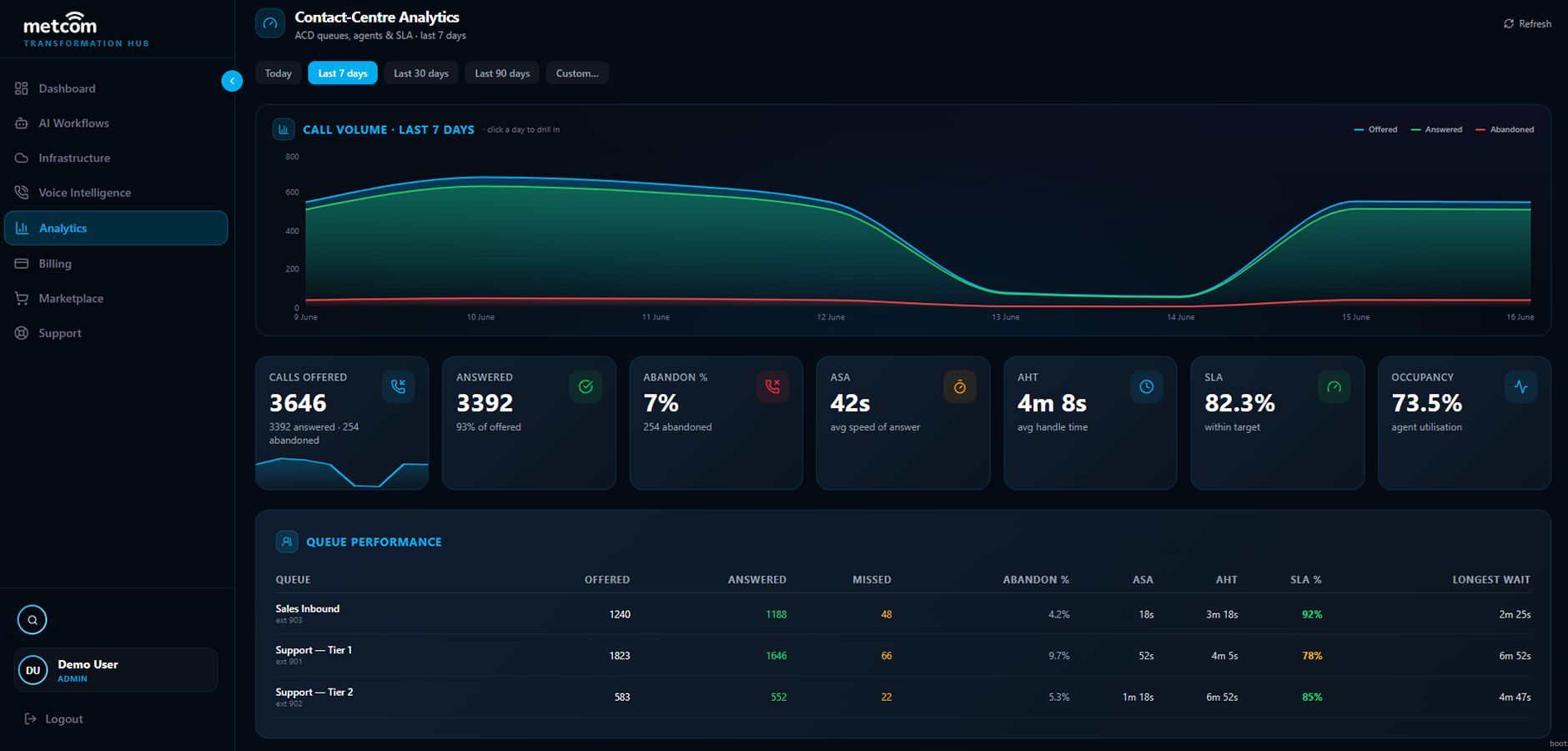This screenshot has width=1568, height=751.
Task: Click the Logout arrow icon
Action: click(31, 719)
